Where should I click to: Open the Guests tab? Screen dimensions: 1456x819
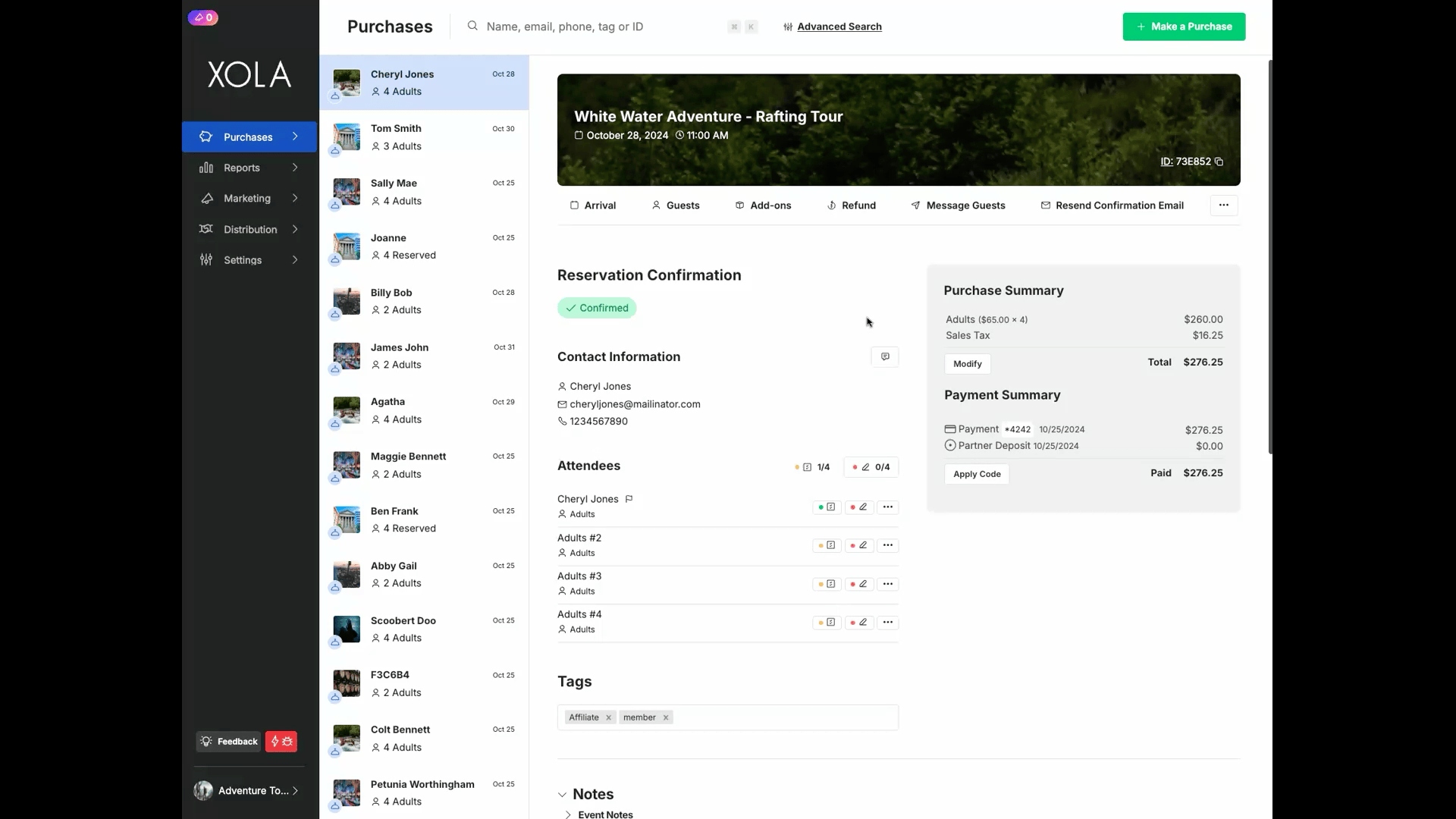coord(676,206)
